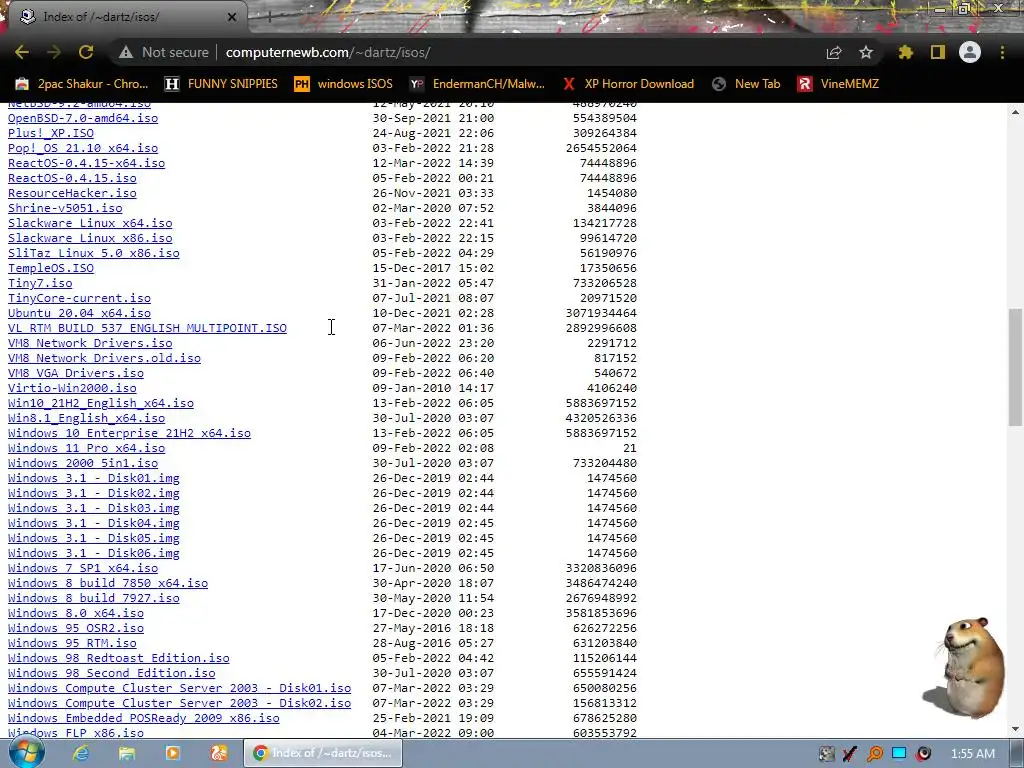
Task: Download Win10_21H2_English_x64.iso
Action: coord(101,404)
